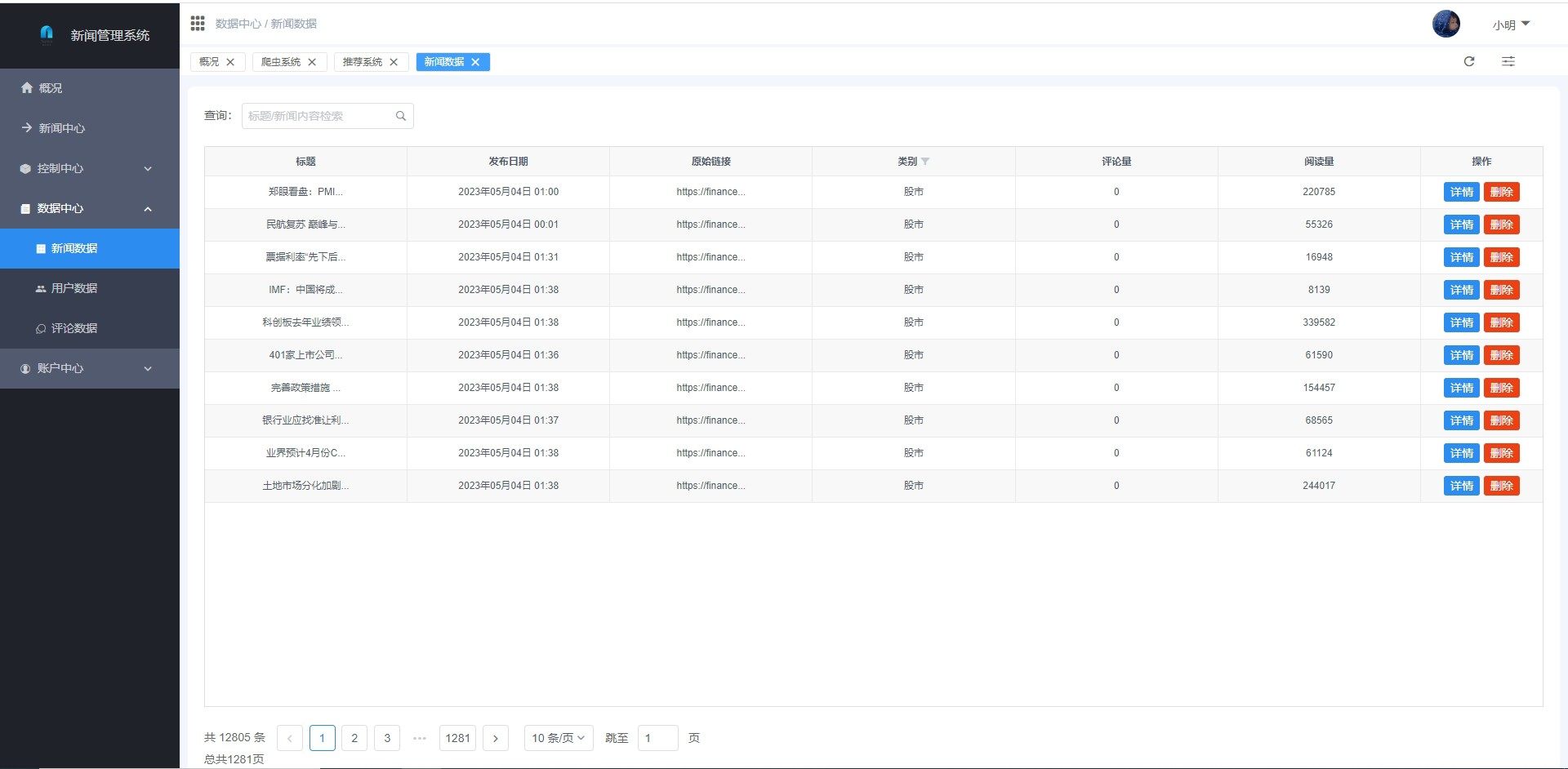Open 用户数据 in the sidebar

[73, 288]
